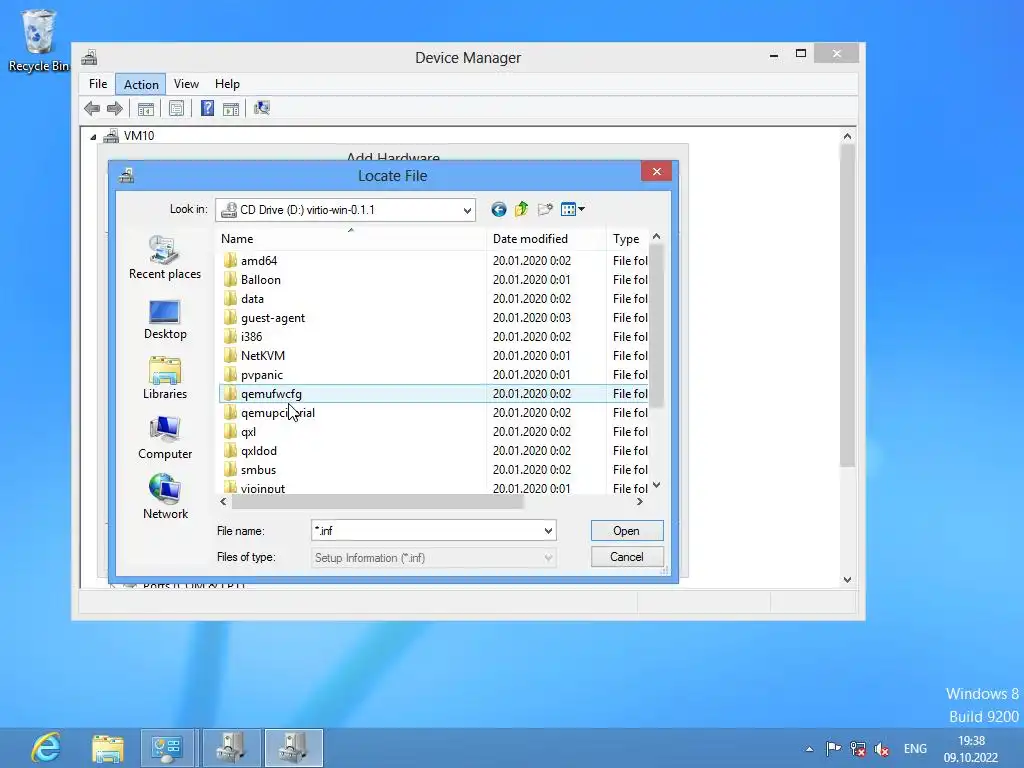Expand the Look in drive dropdown
This screenshot has width=1024, height=768.
point(467,210)
